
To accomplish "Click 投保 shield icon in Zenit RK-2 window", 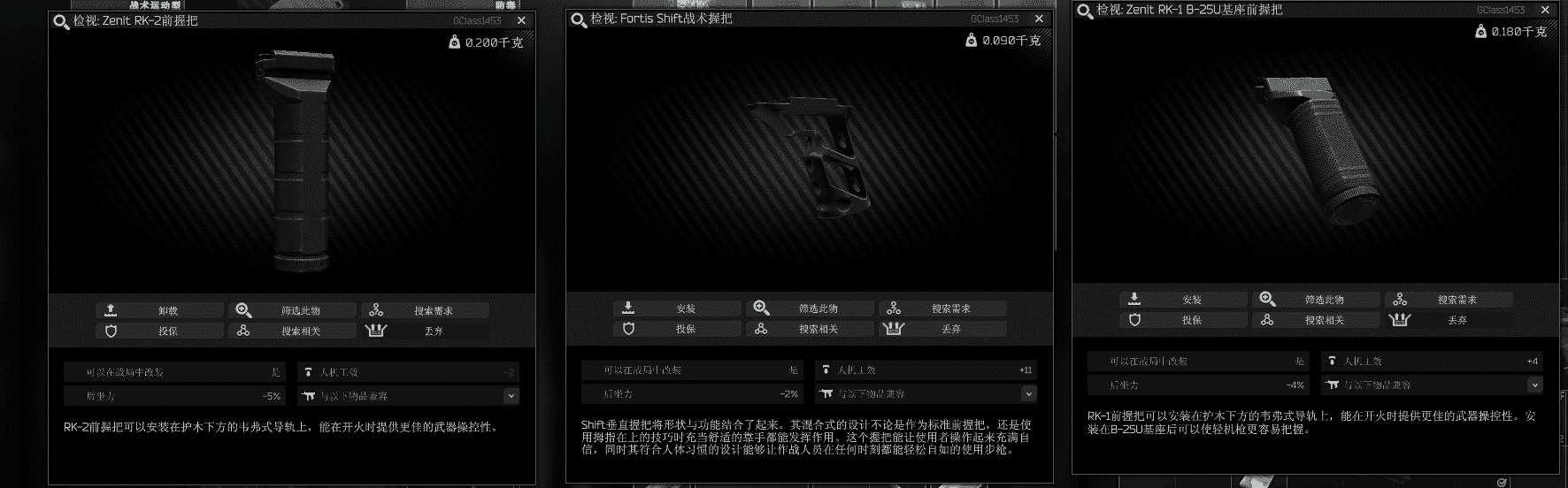I will 111,331.
